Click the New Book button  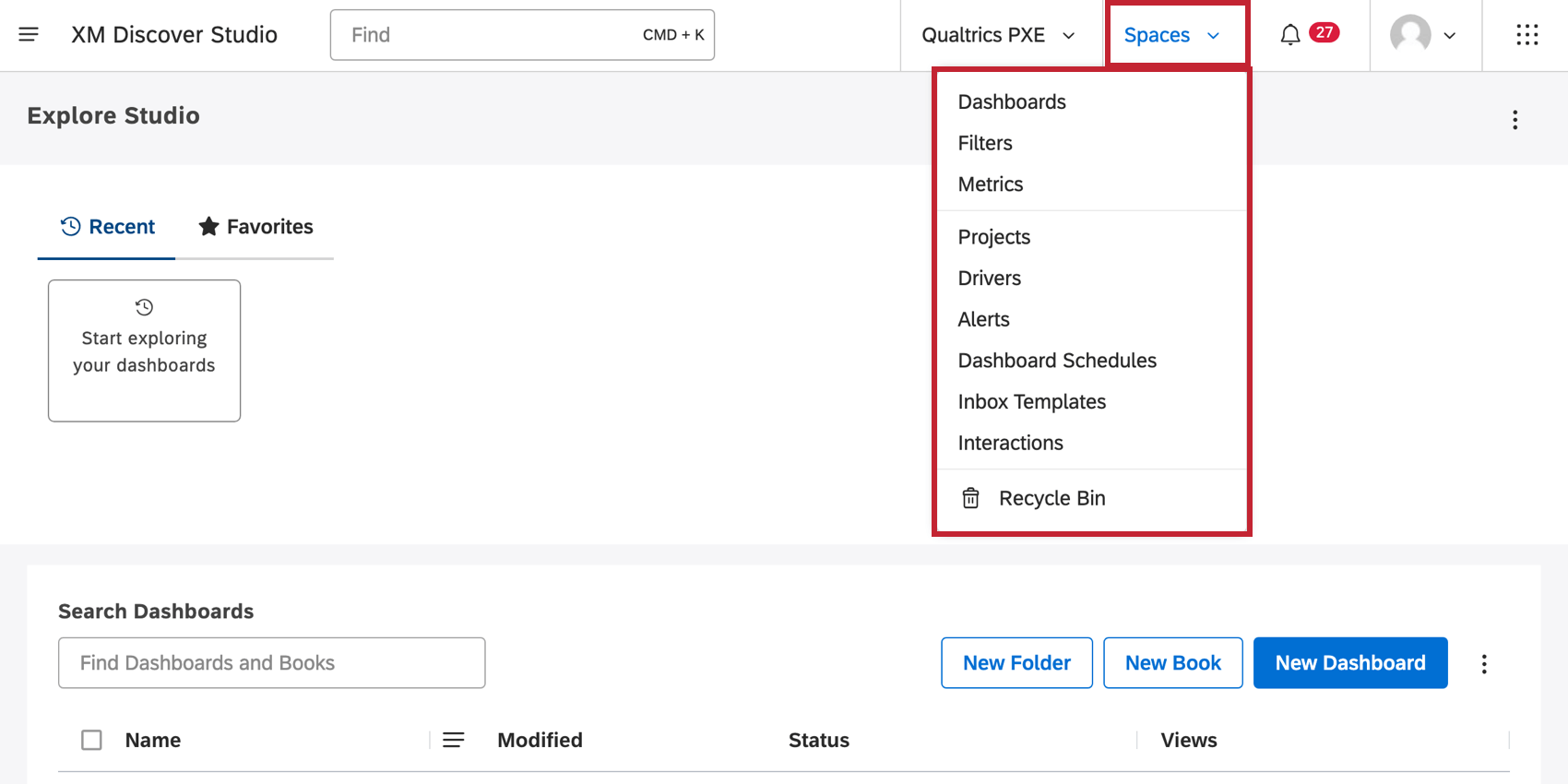pos(1172,663)
